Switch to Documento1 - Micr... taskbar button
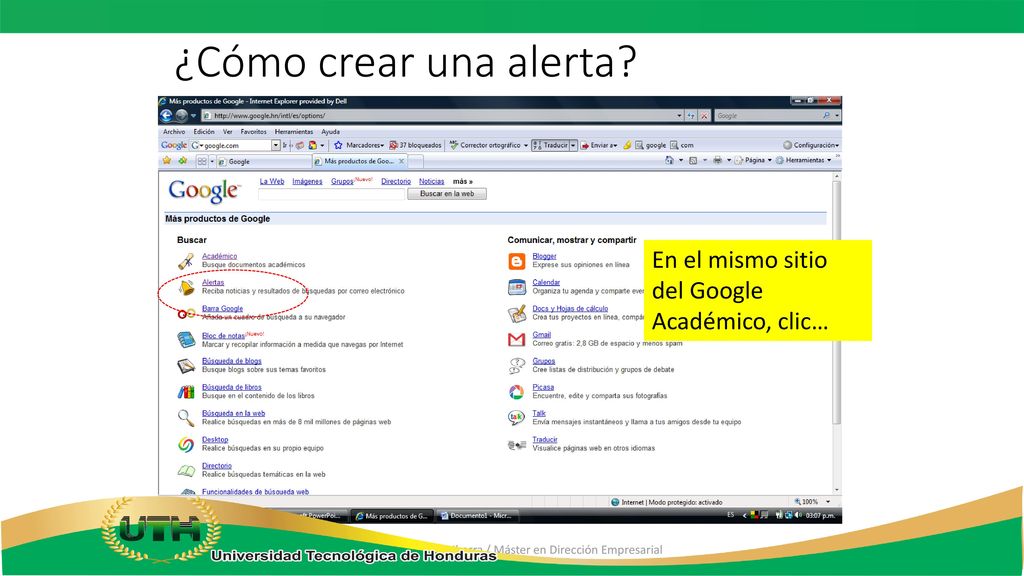 [477, 516]
